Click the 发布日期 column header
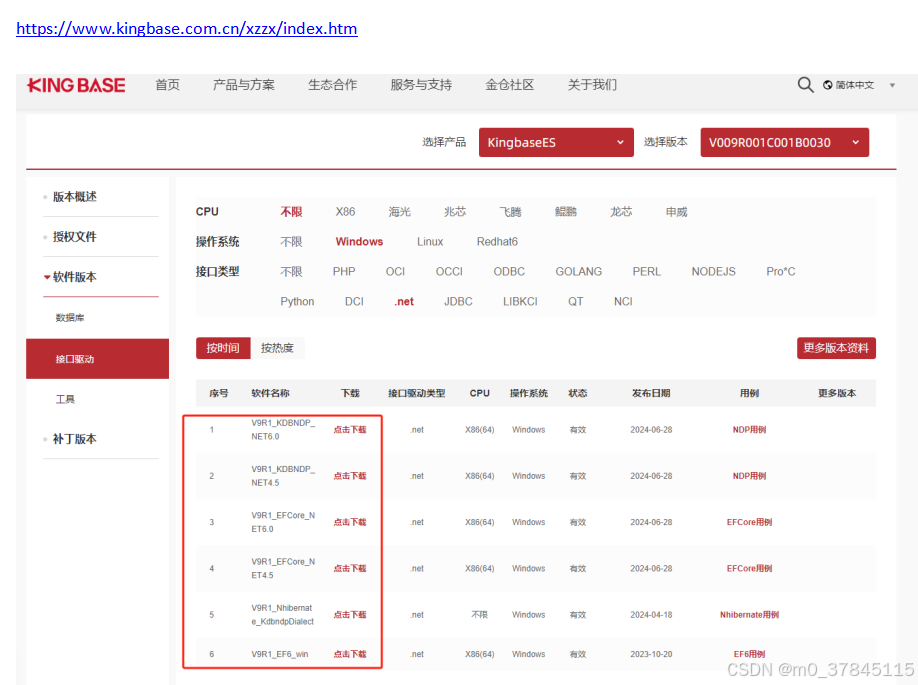 [x=651, y=393]
